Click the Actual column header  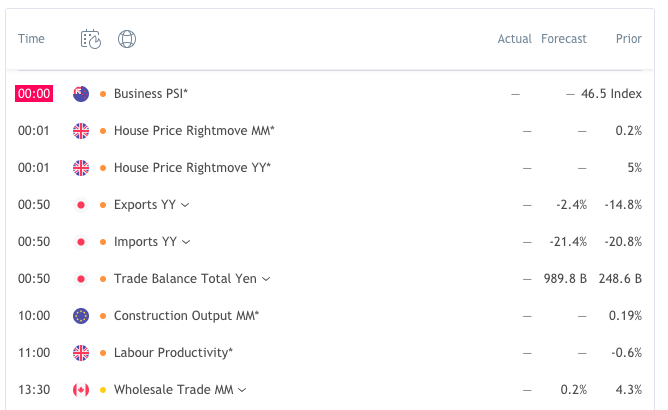pos(515,39)
